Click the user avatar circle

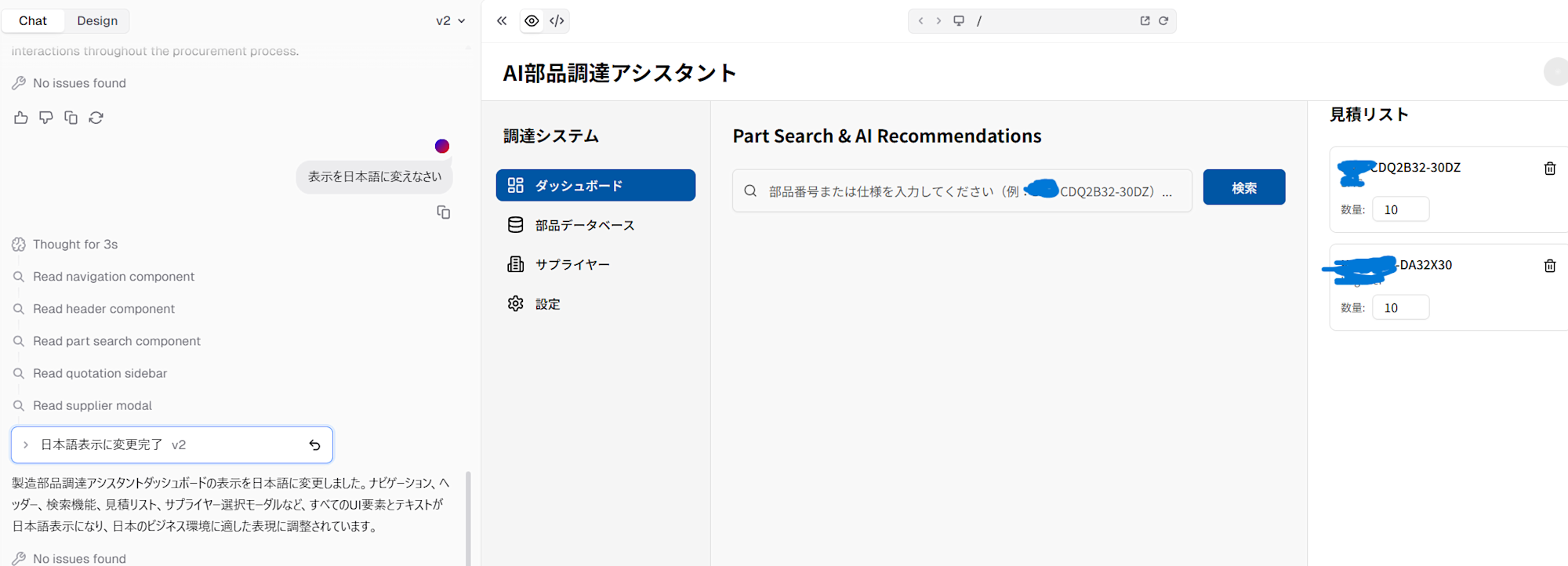coord(442,146)
